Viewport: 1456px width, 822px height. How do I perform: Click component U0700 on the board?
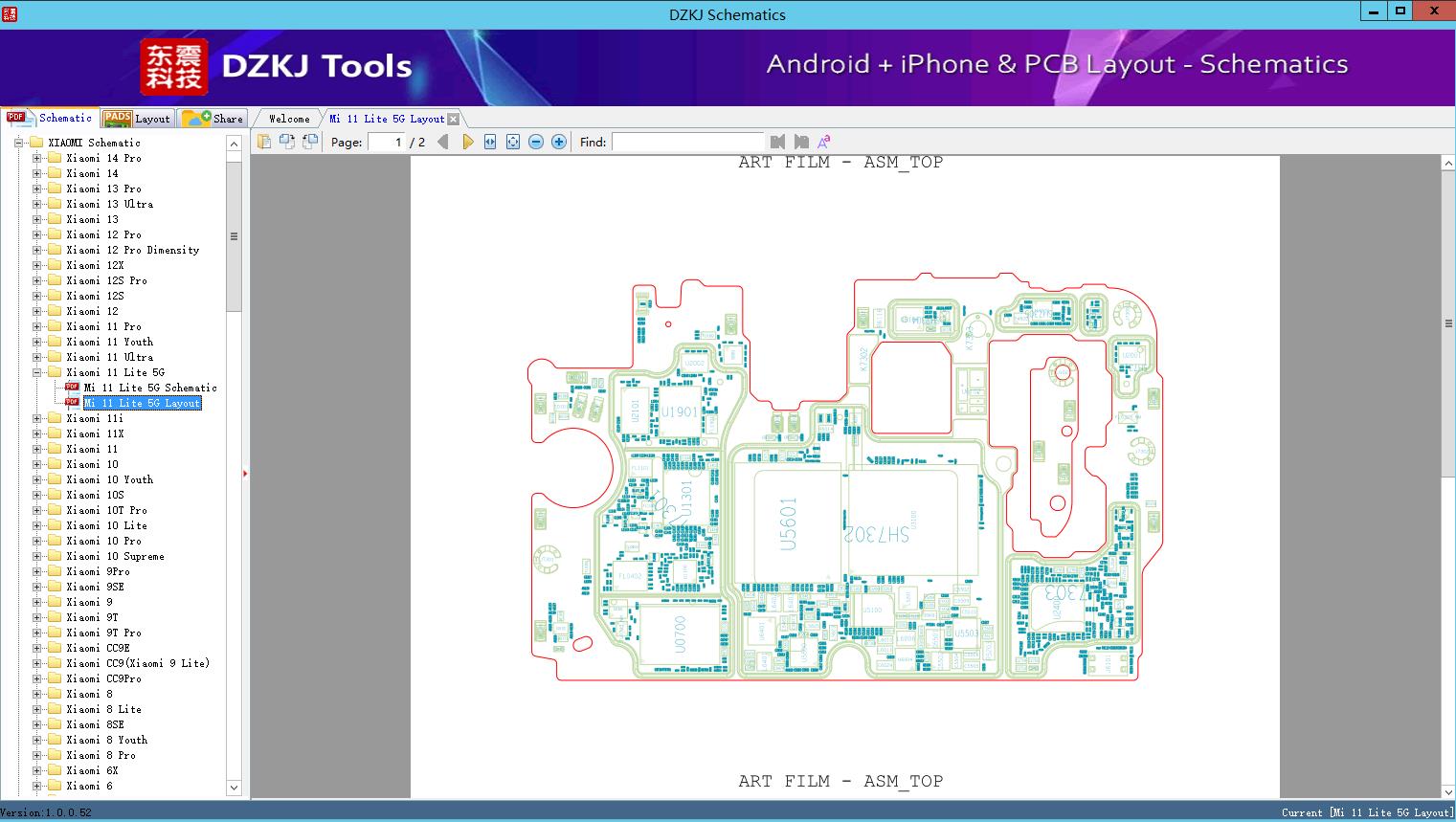[680, 634]
